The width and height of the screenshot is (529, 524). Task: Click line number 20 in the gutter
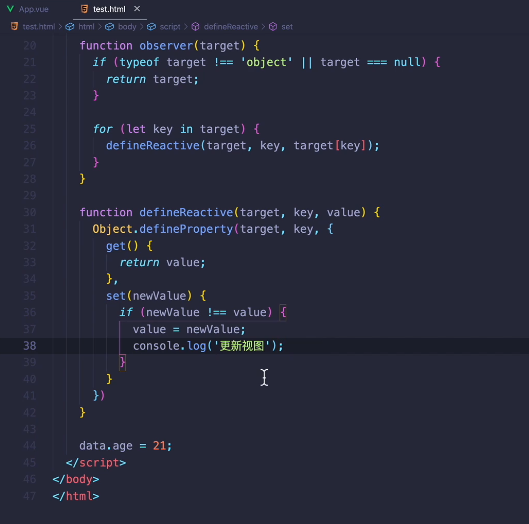30,46
